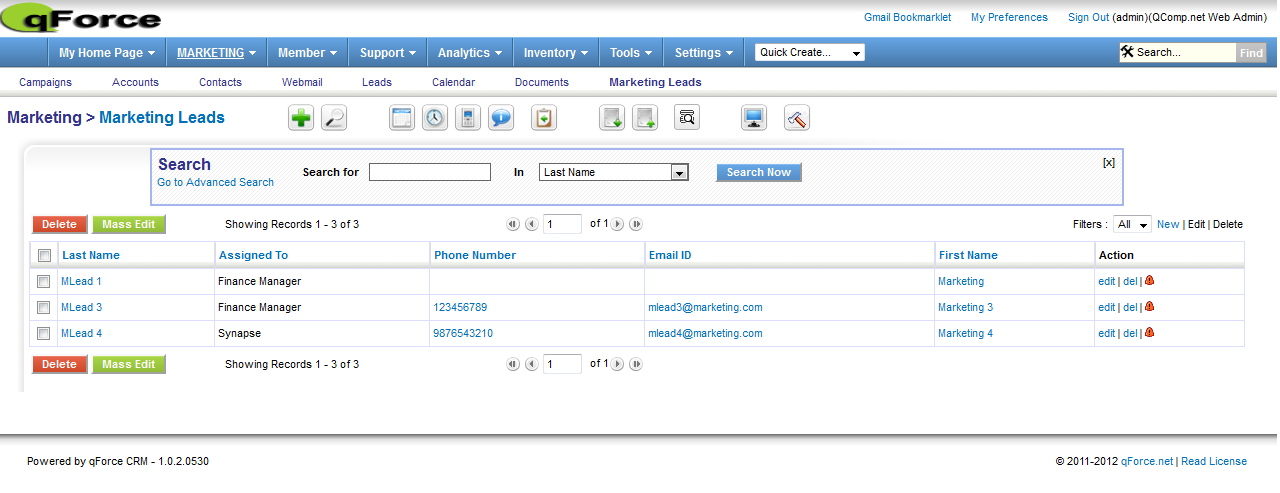Click the hammer tools icon in toolbar
Screen dimensions: 1280x493
pyautogui.click(x=797, y=119)
